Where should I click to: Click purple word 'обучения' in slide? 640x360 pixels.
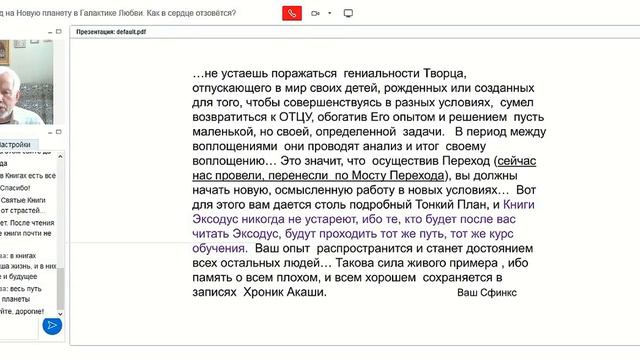tap(220, 249)
